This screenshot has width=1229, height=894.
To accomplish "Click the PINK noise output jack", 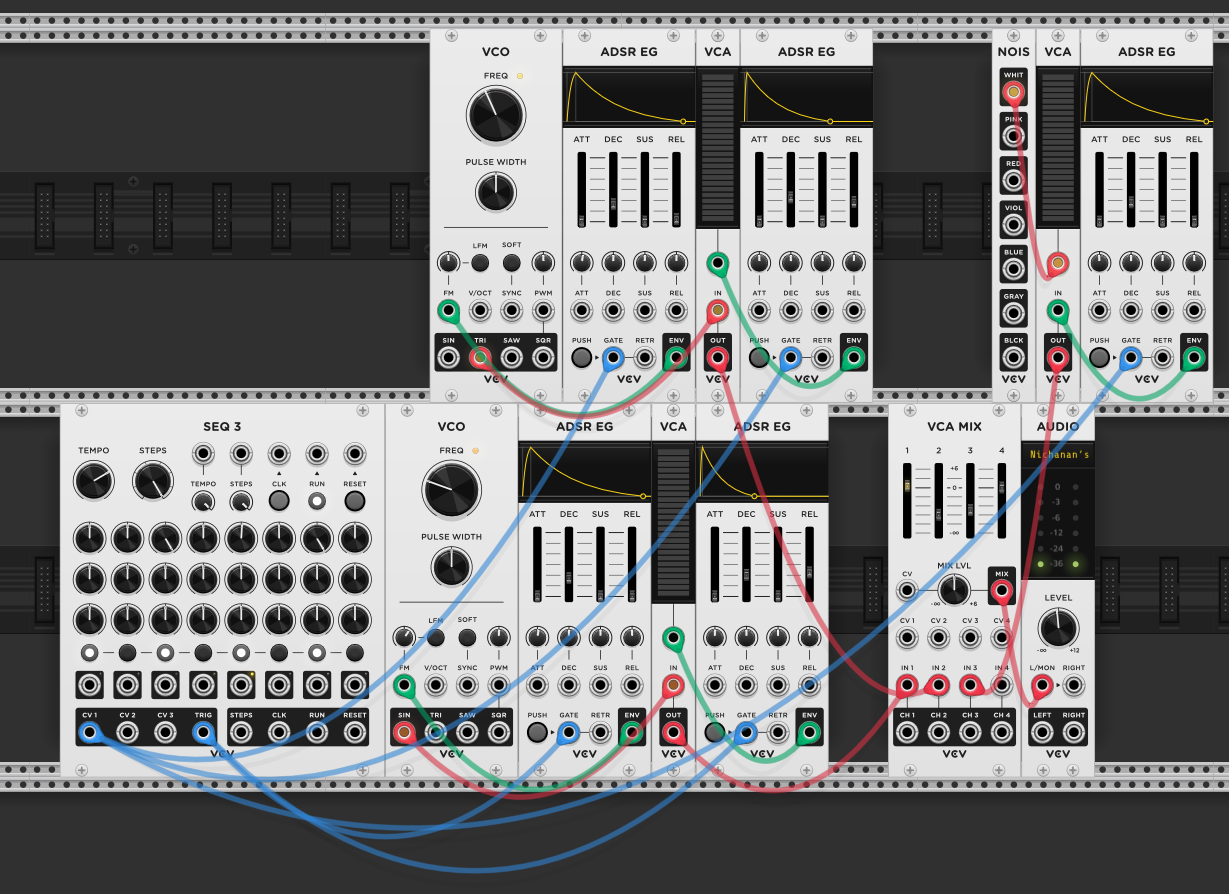I will tap(1014, 137).
